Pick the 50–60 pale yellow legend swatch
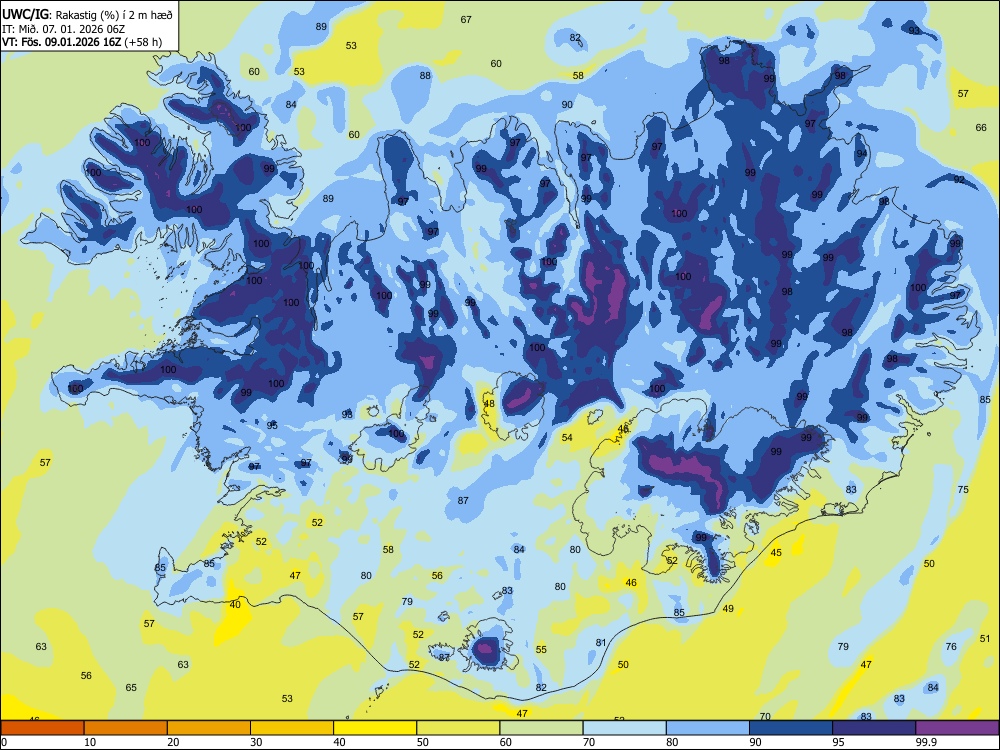This screenshot has width=1000, height=750. coord(459,728)
